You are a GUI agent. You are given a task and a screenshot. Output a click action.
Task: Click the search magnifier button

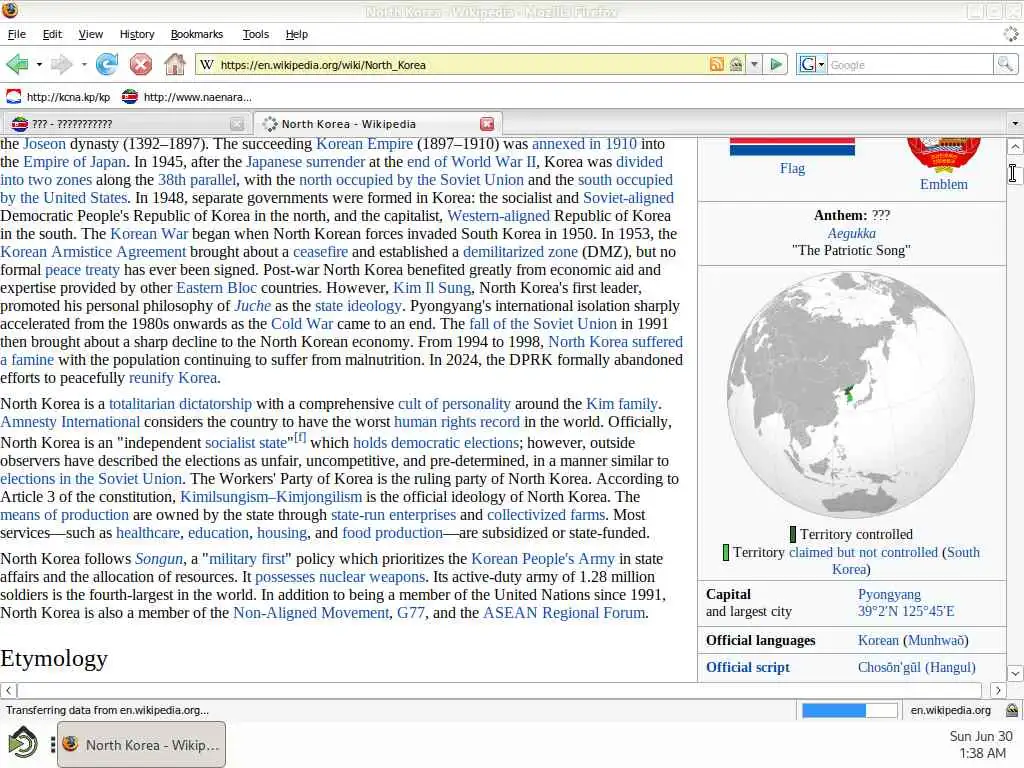pos(1005,64)
